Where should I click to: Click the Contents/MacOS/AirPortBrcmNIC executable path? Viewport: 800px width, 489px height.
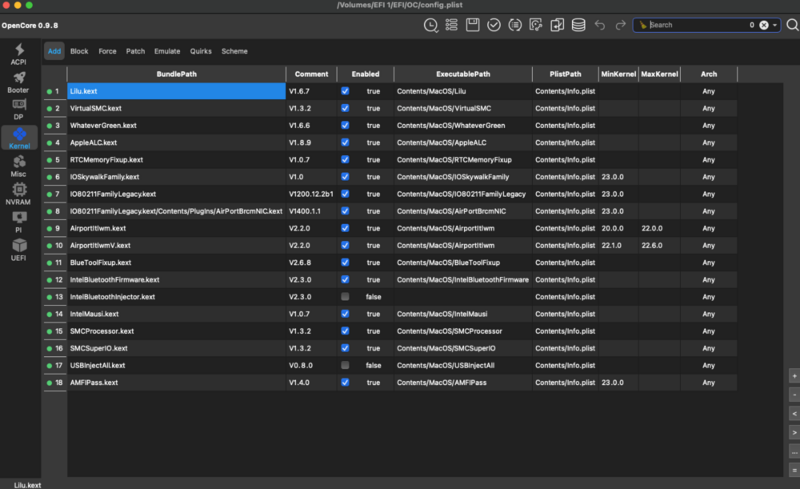tap(463, 211)
